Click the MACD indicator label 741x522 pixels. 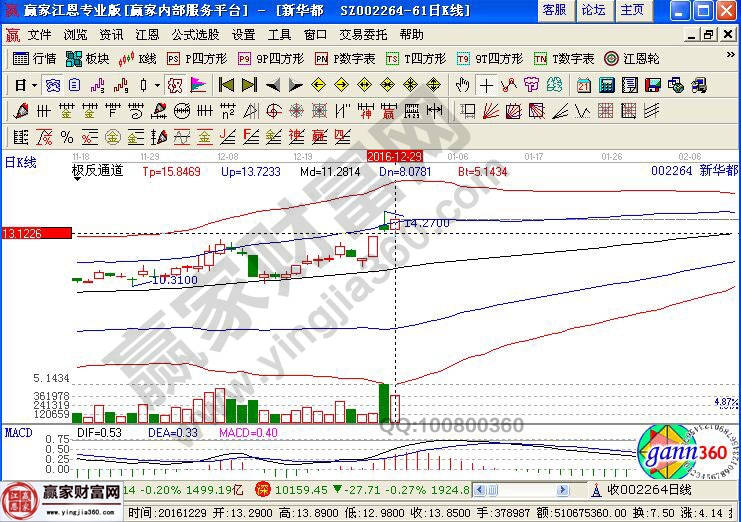click(20, 432)
